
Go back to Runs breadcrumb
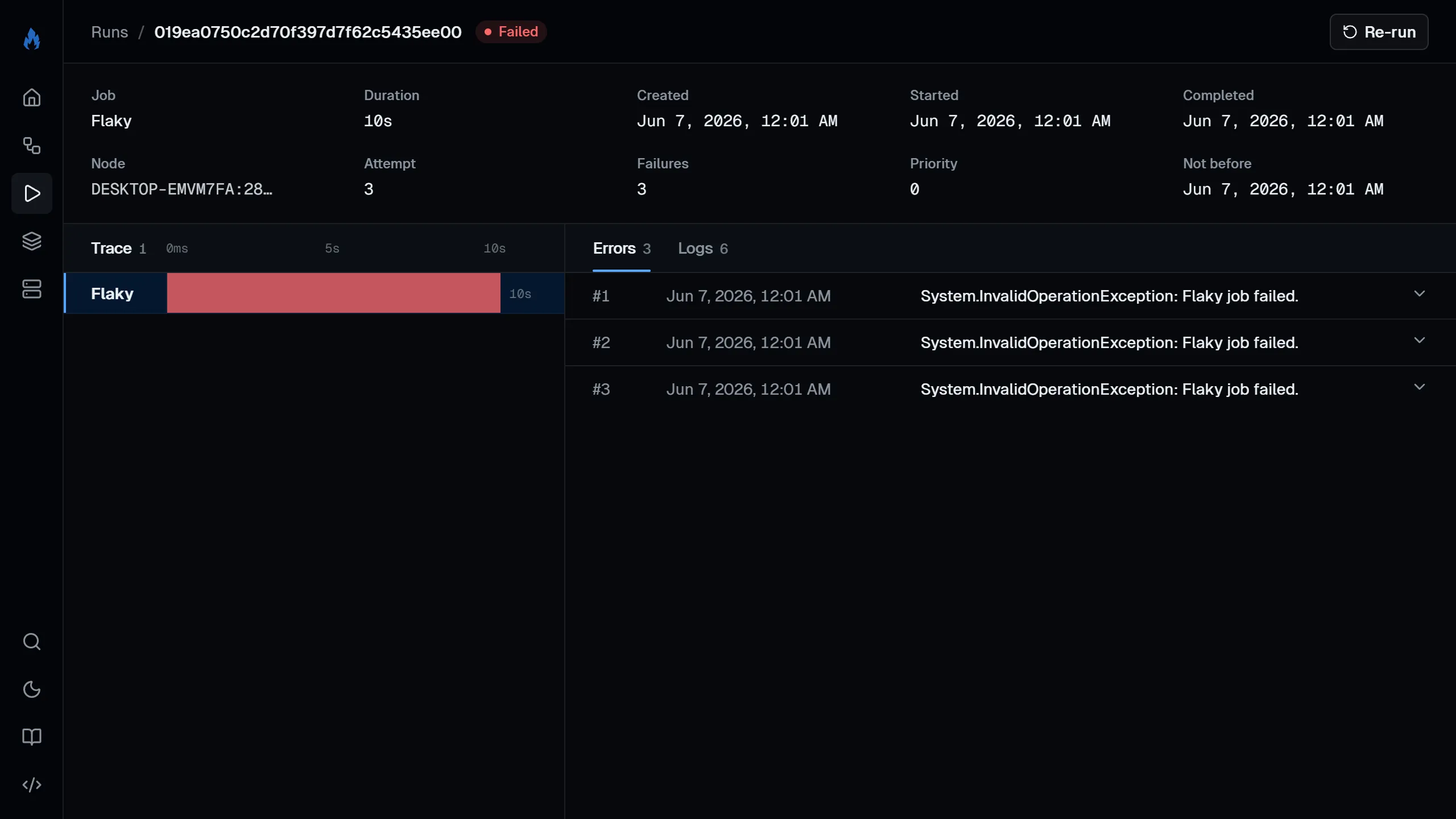[x=110, y=32]
